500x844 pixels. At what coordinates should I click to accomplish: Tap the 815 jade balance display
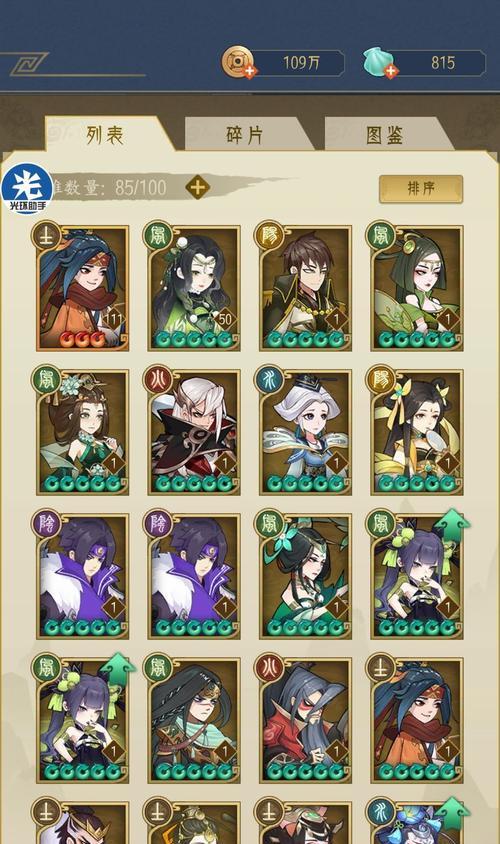(440, 63)
